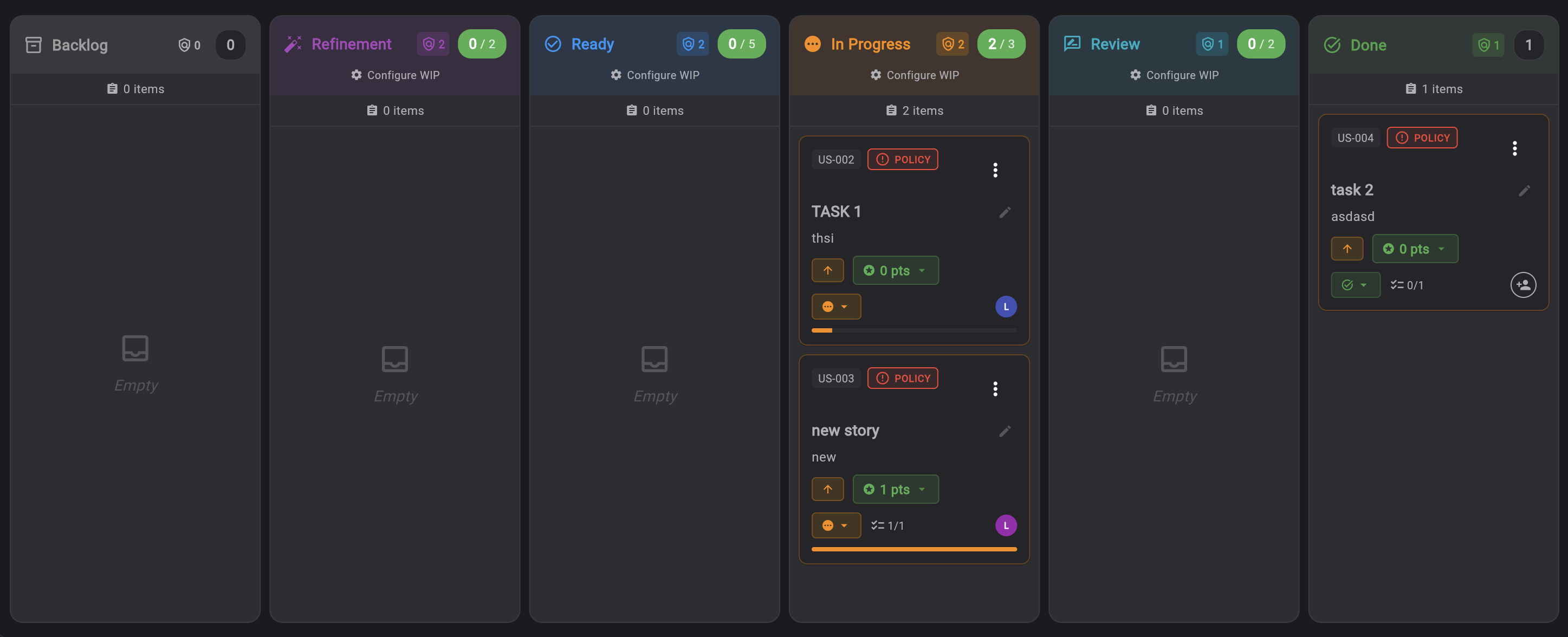This screenshot has height=637, width=1568.
Task: Open the 0 pts dropdown on TASK 1
Action: coord(896,270)
